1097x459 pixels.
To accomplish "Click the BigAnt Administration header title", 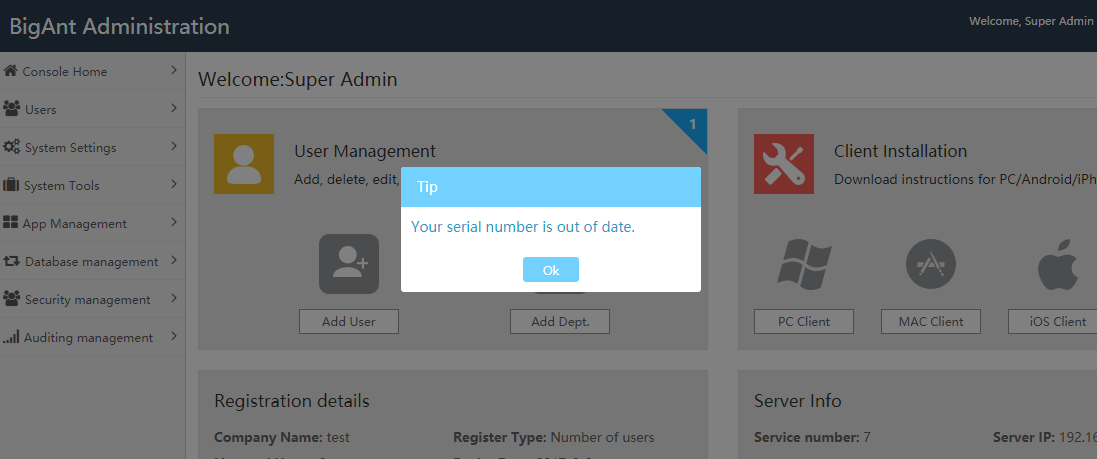I will (x=120, y=27).
